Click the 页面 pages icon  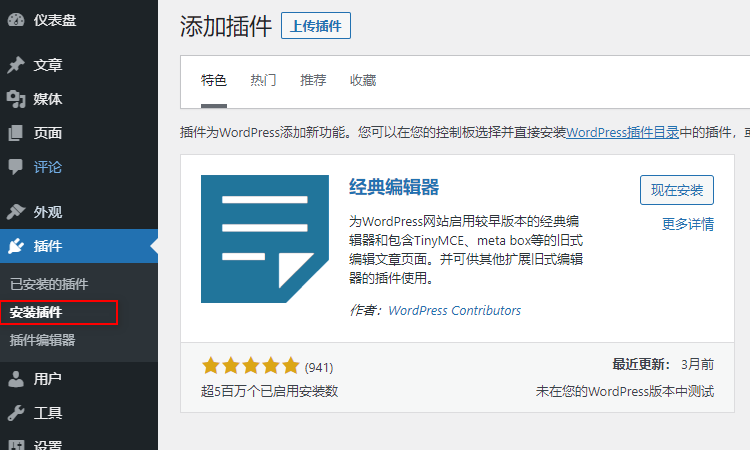pyautogui.click(x=16, y=133)
